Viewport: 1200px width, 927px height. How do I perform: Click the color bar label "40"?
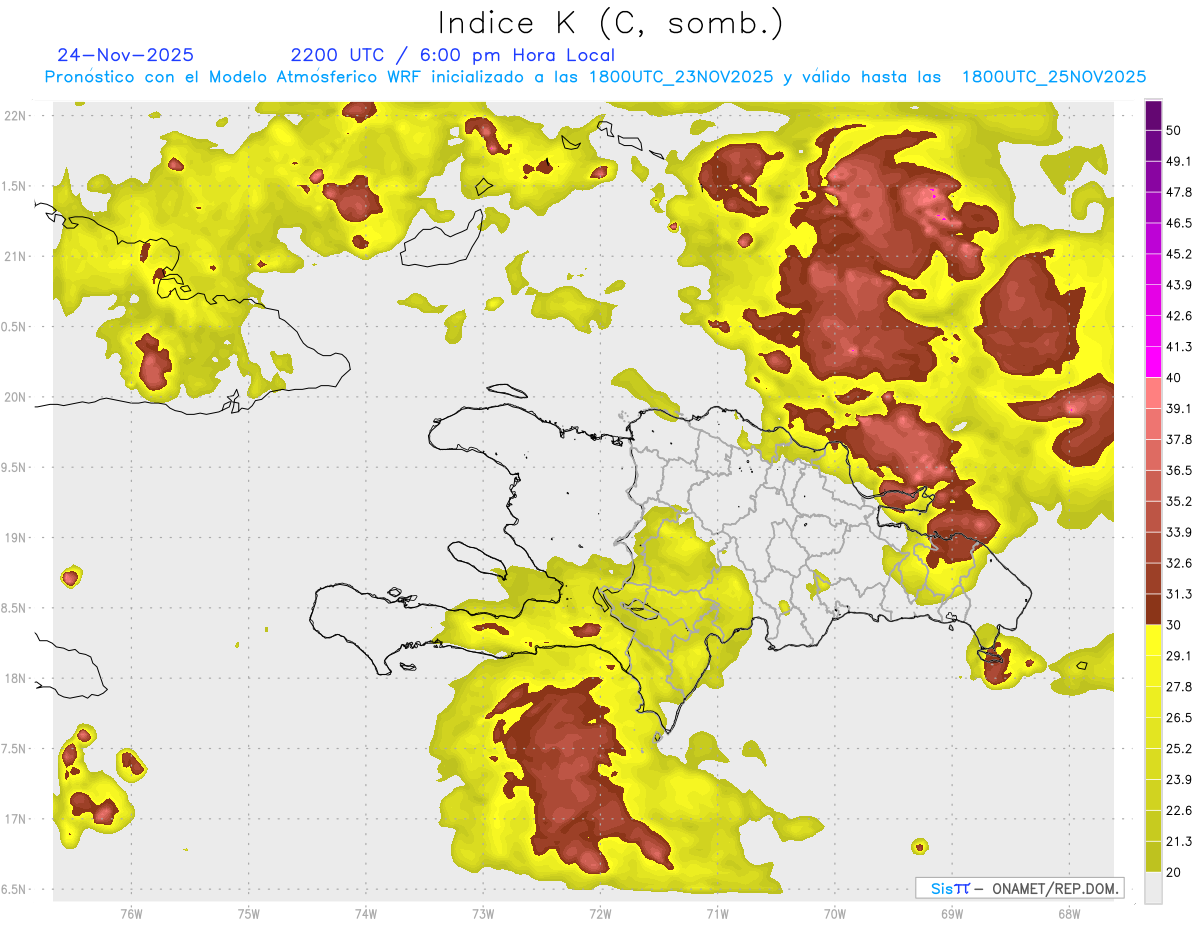click(1175, 378)
